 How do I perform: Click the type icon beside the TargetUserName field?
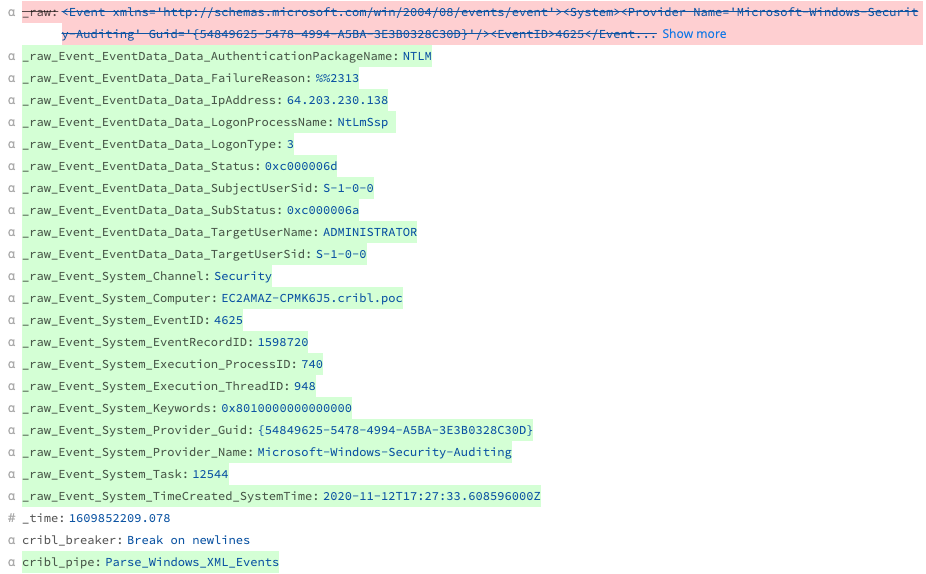(11, 232)
